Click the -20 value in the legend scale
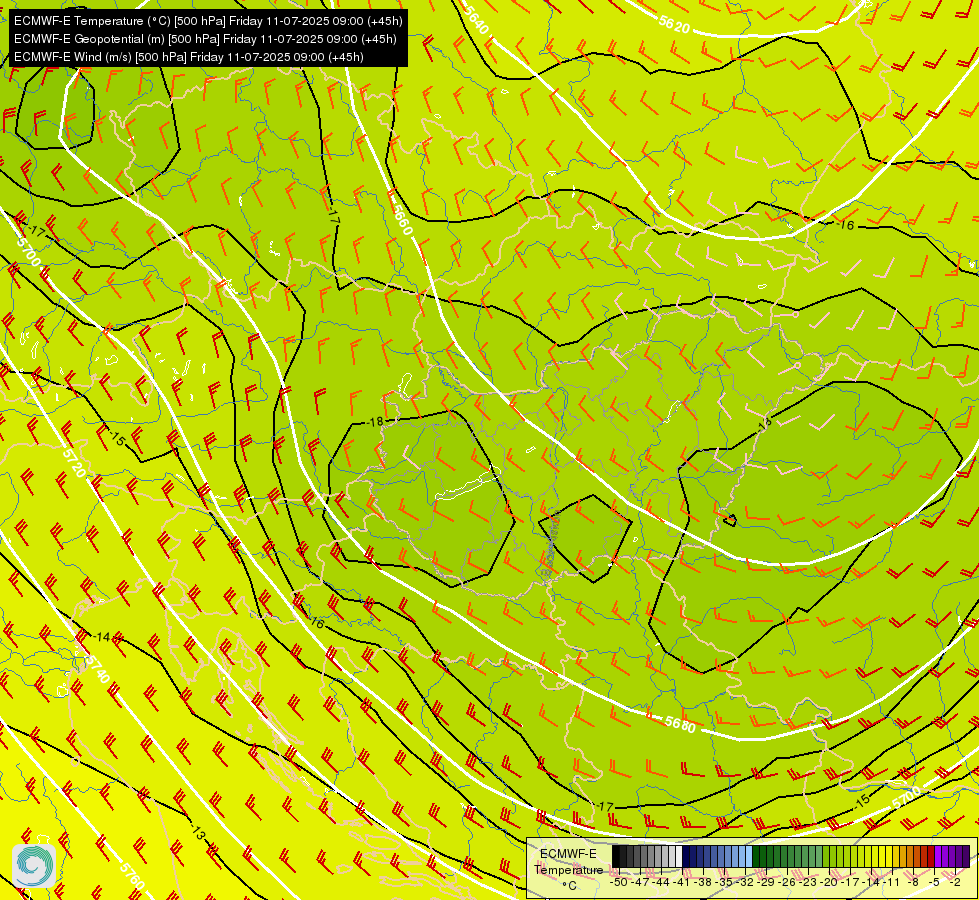This screenshot has height=900, width=979. (x=829, y=883)
